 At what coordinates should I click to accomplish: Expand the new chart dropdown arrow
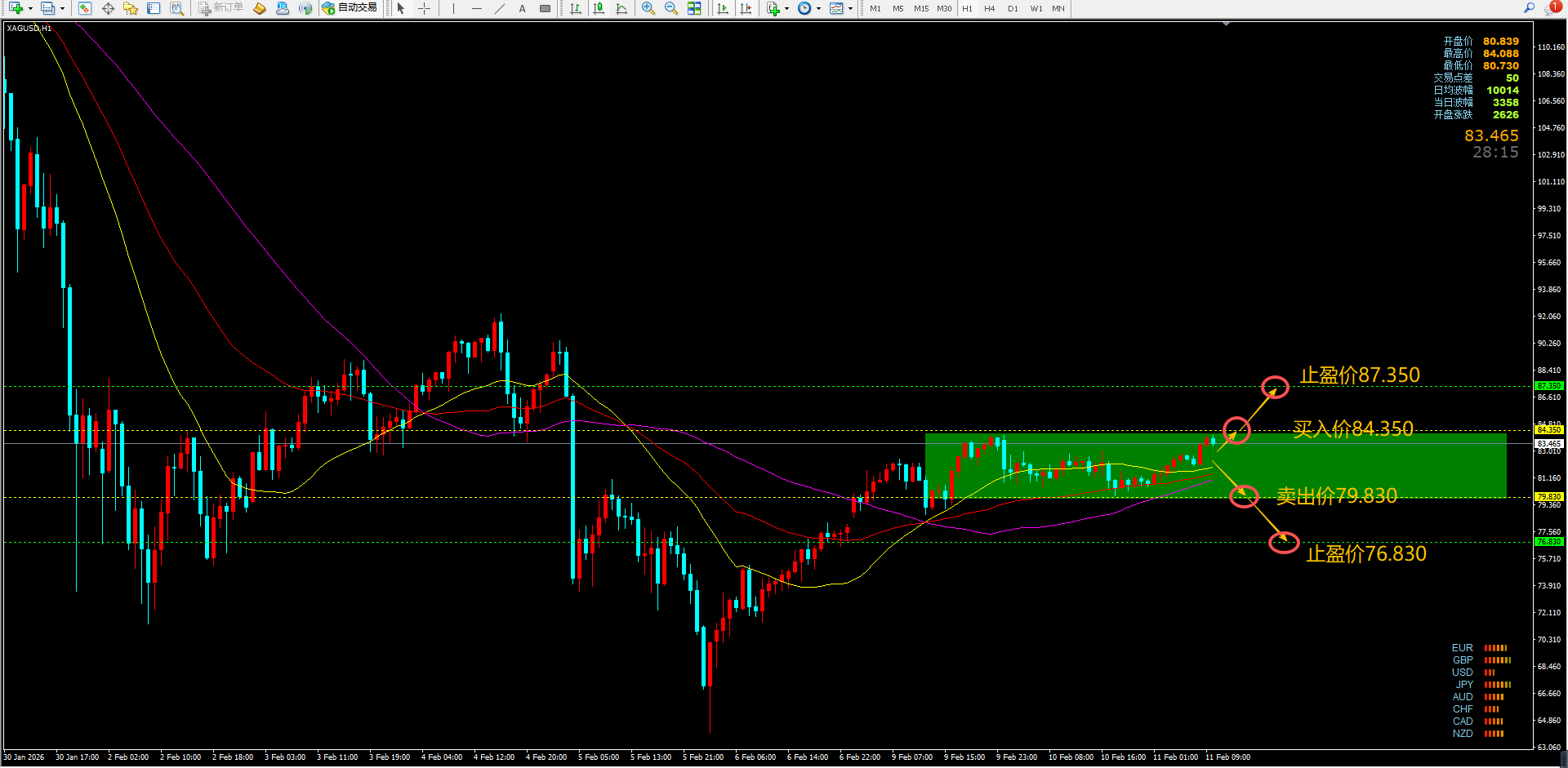click(30, 8)
